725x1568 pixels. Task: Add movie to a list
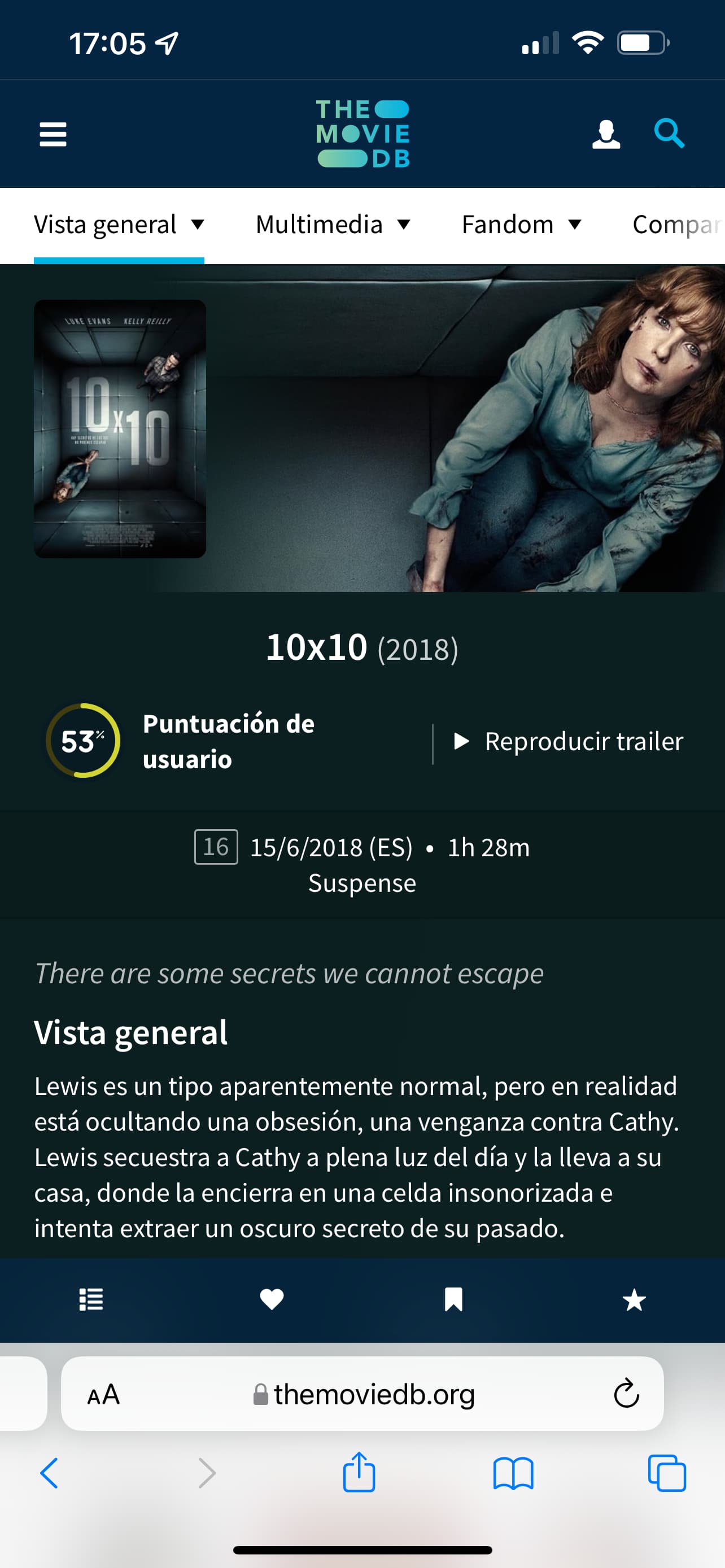pyautogui.click(x=91, y=1299)
